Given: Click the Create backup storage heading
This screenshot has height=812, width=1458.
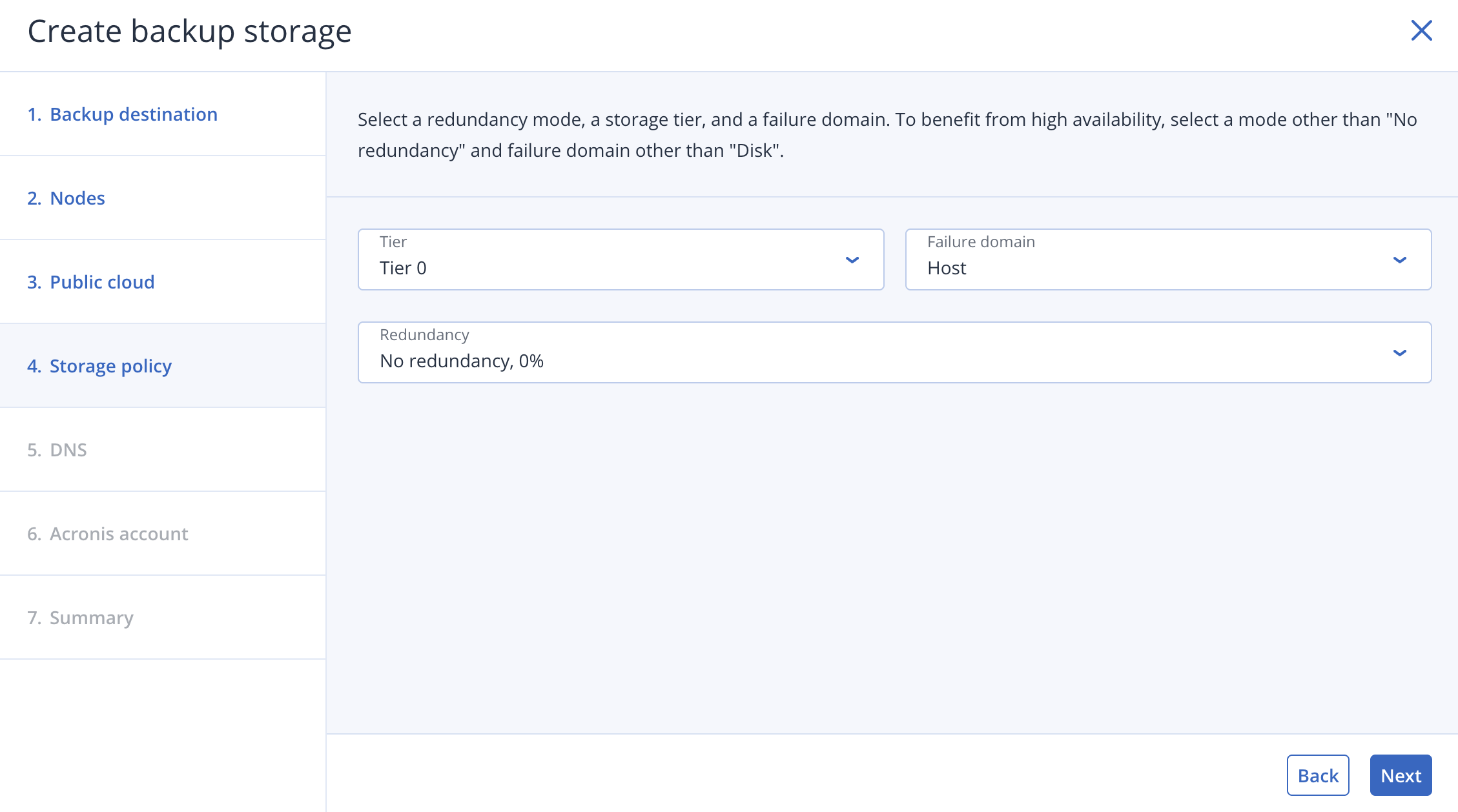Looking at the screenshot, I should [x=189, y=31].
